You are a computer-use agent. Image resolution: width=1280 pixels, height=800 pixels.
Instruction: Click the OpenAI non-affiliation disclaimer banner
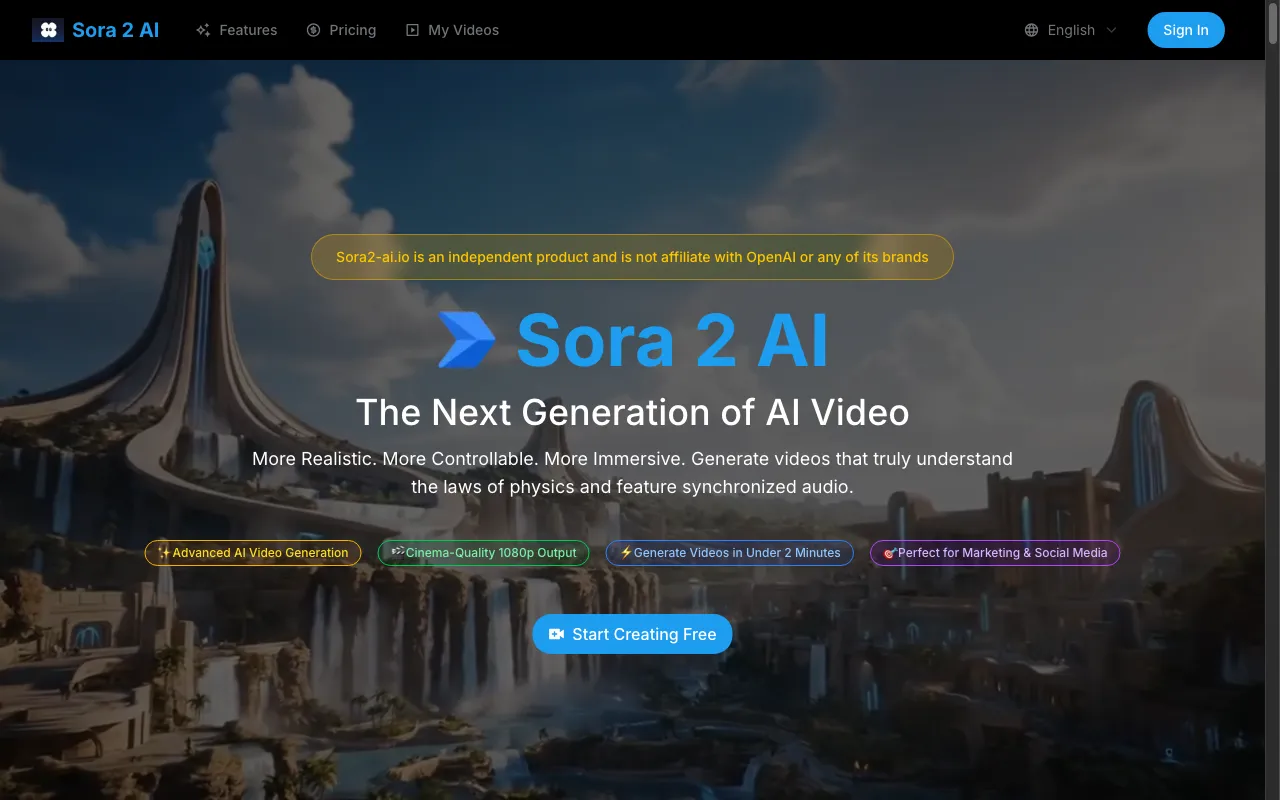click(632, 257)
